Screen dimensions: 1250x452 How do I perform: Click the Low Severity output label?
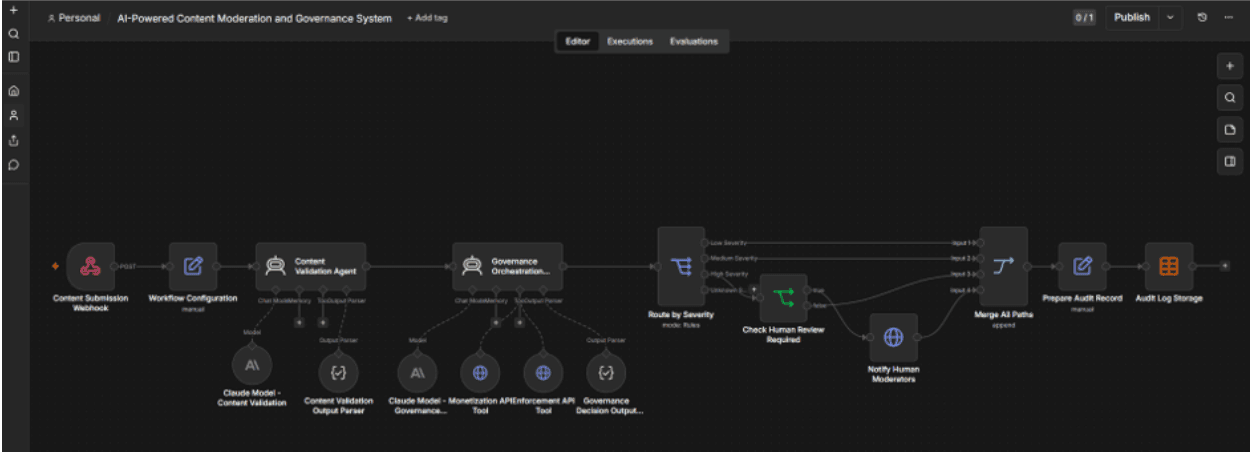[727, 243]
